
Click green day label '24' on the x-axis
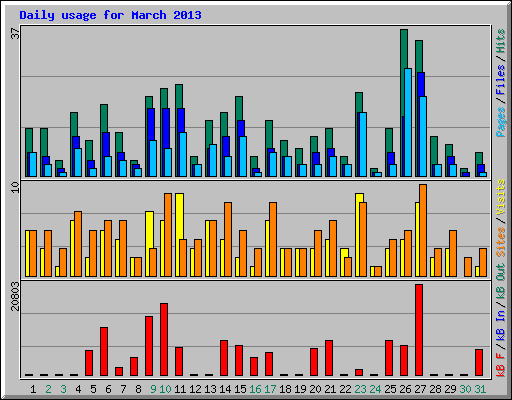point(375,389)
